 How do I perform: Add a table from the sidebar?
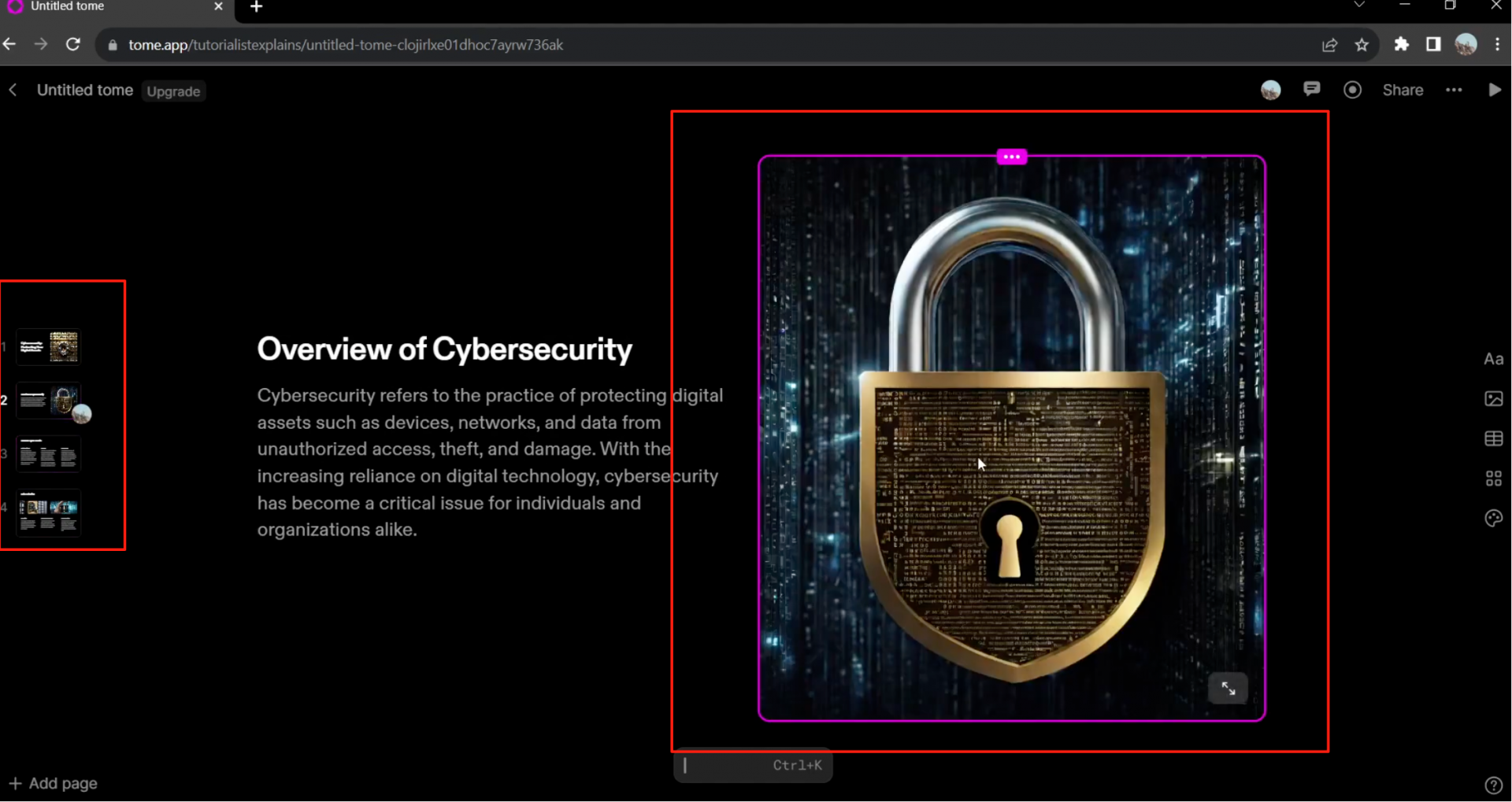1493,439
